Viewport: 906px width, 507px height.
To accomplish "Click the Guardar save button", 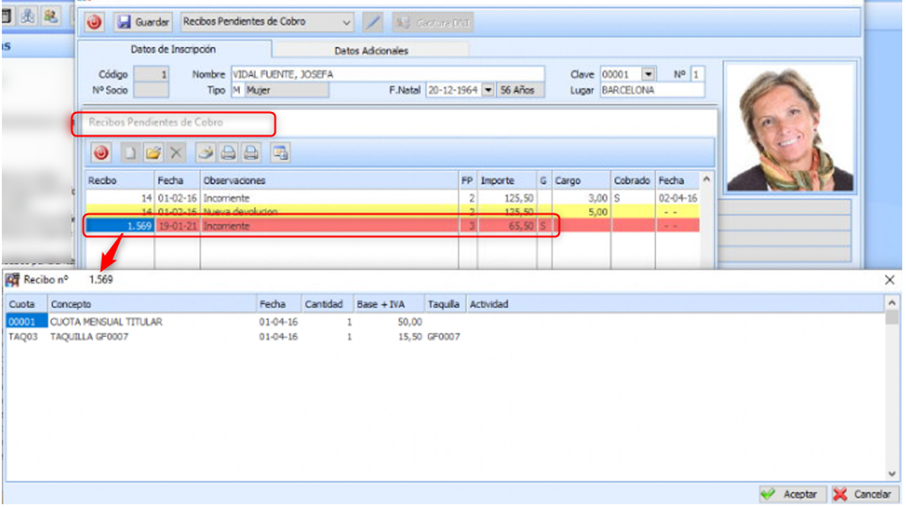I will 143,22.
